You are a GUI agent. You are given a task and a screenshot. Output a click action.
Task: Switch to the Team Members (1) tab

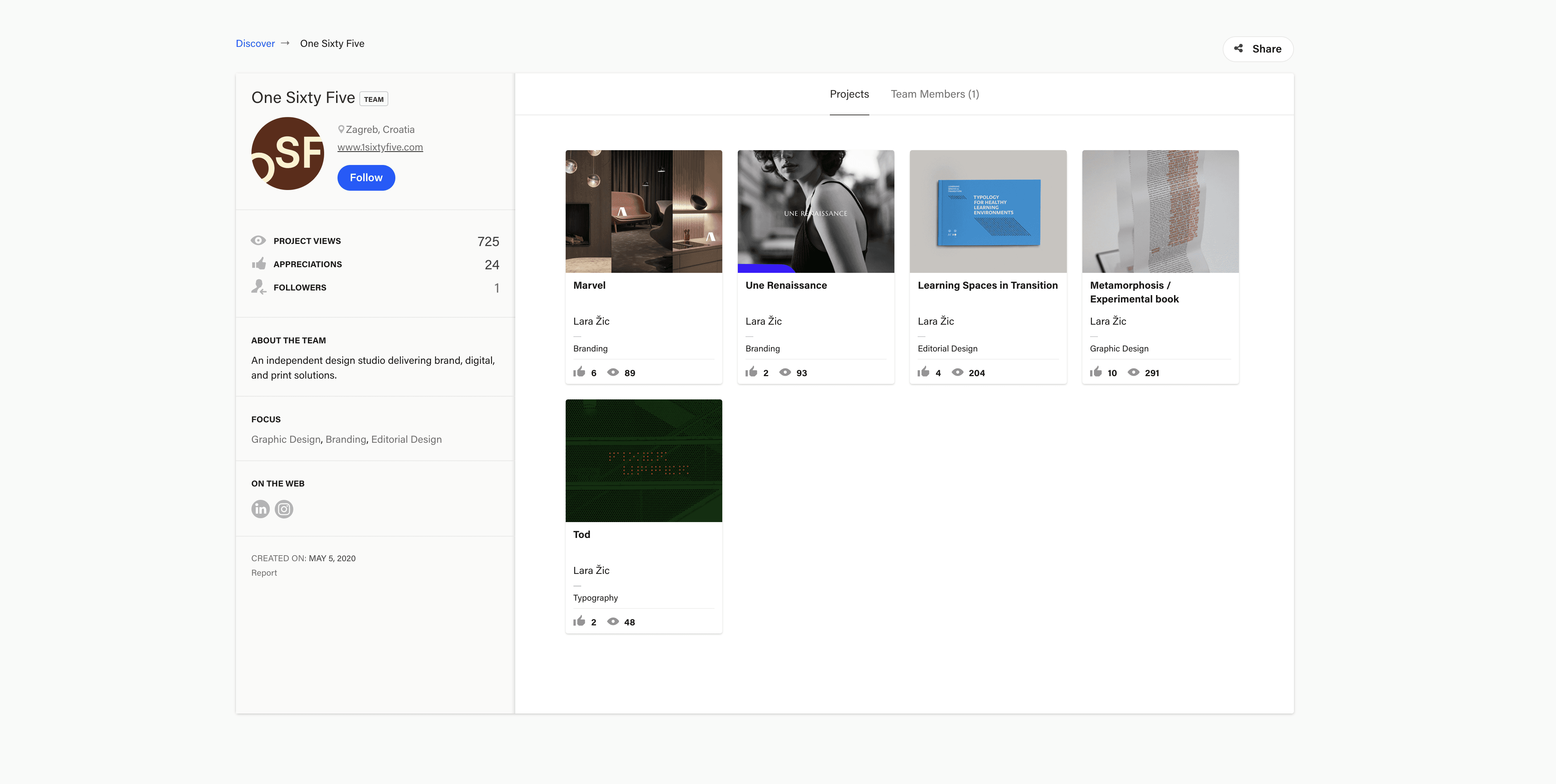coord(935,94)
